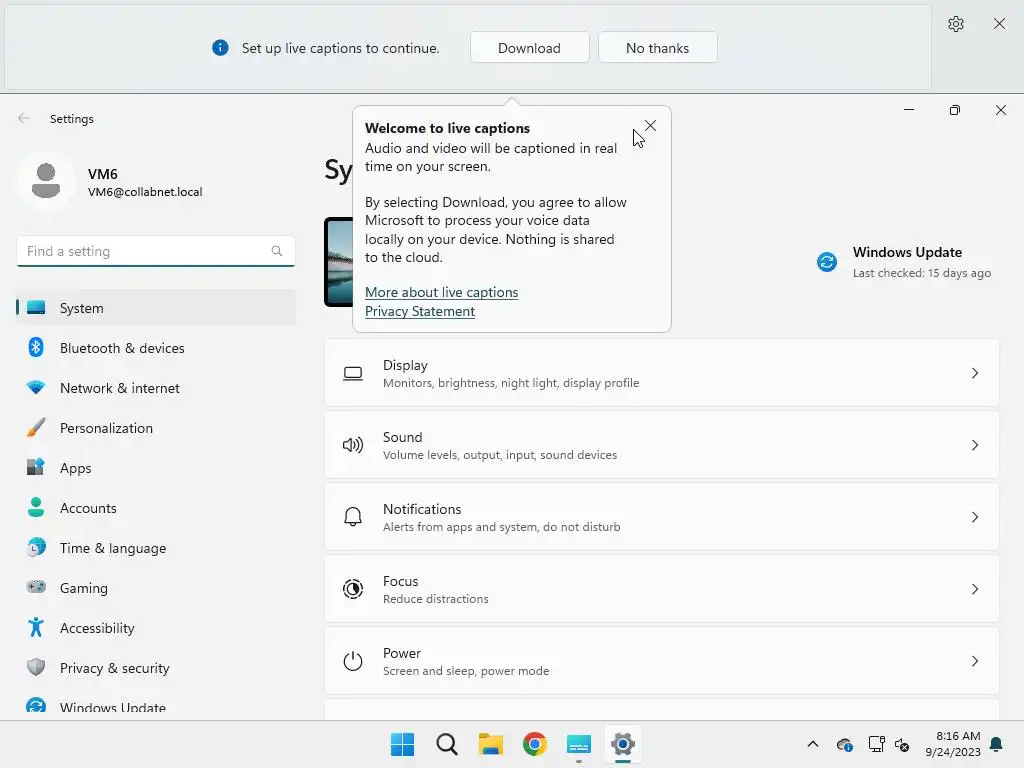Screen dimensions: 1024x768
Task: Click the 'Screen and sleep, power mode' text
Action: [466, 671]
